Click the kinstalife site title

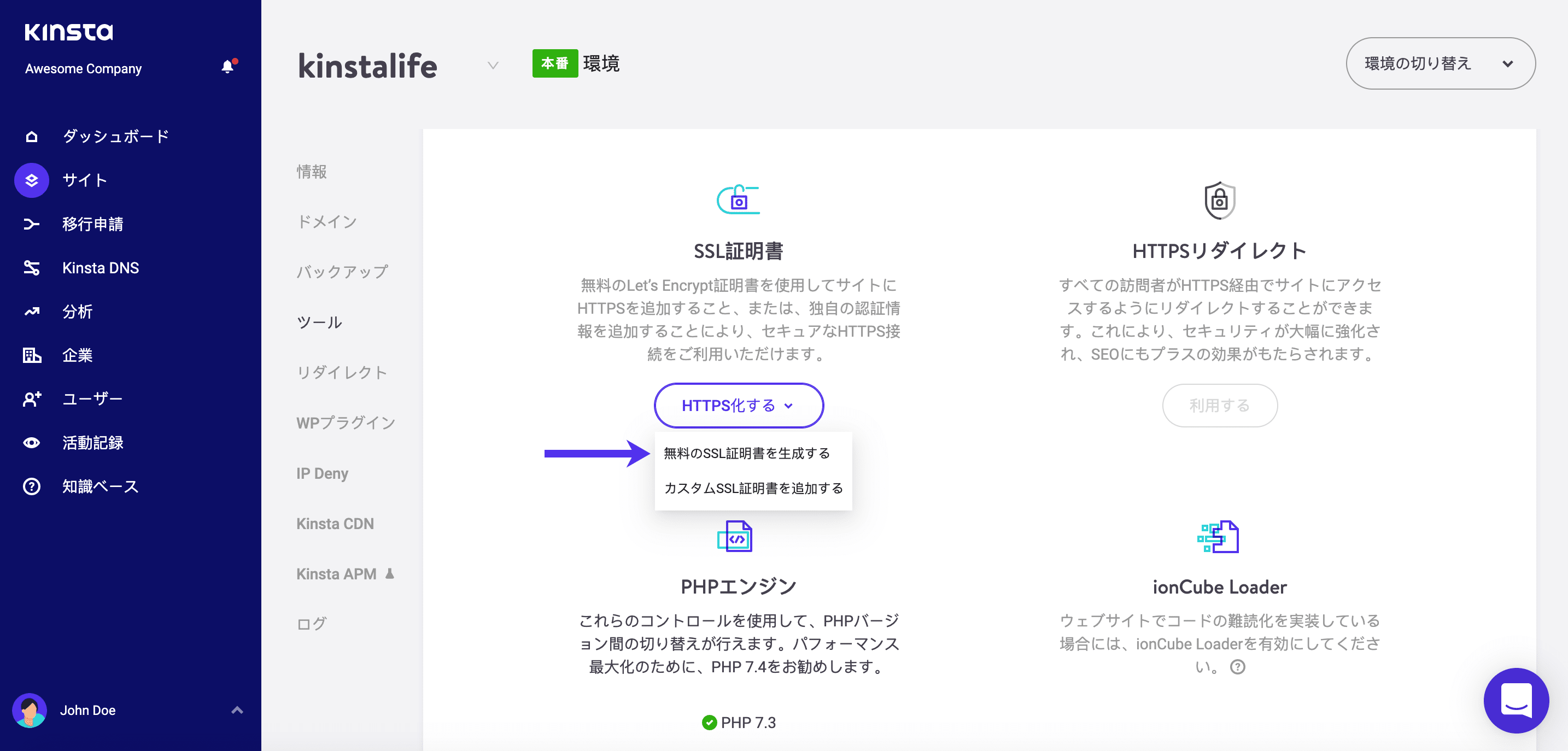tap(367, 65)
